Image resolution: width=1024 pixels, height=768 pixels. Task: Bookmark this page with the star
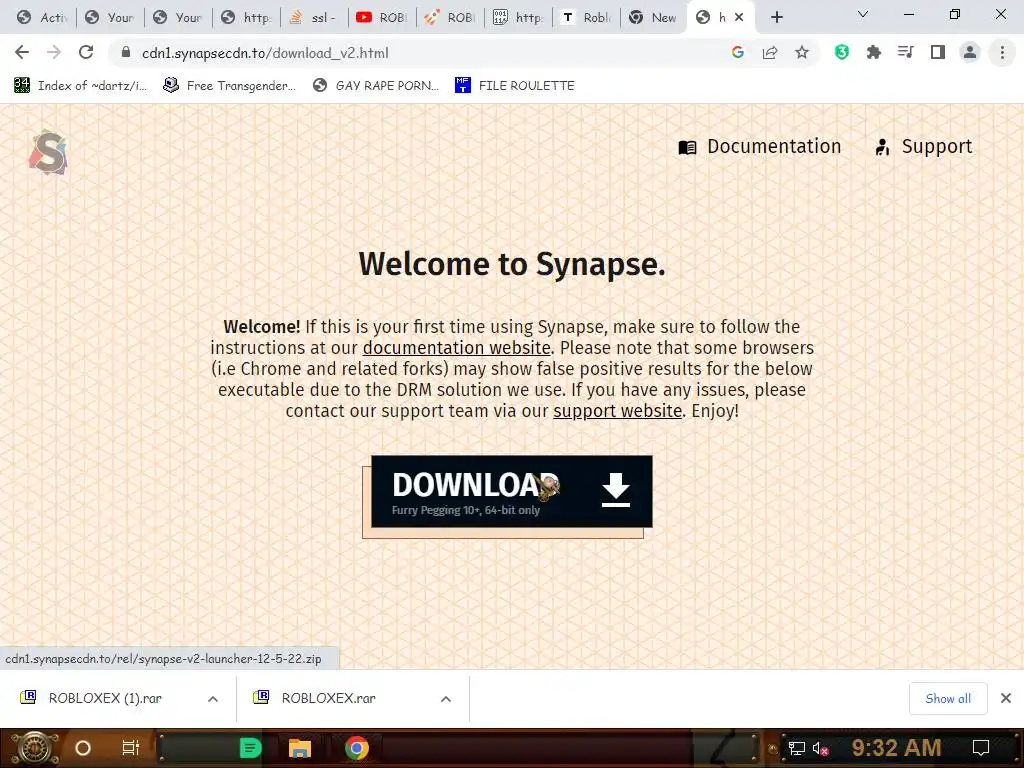[802, 52]
